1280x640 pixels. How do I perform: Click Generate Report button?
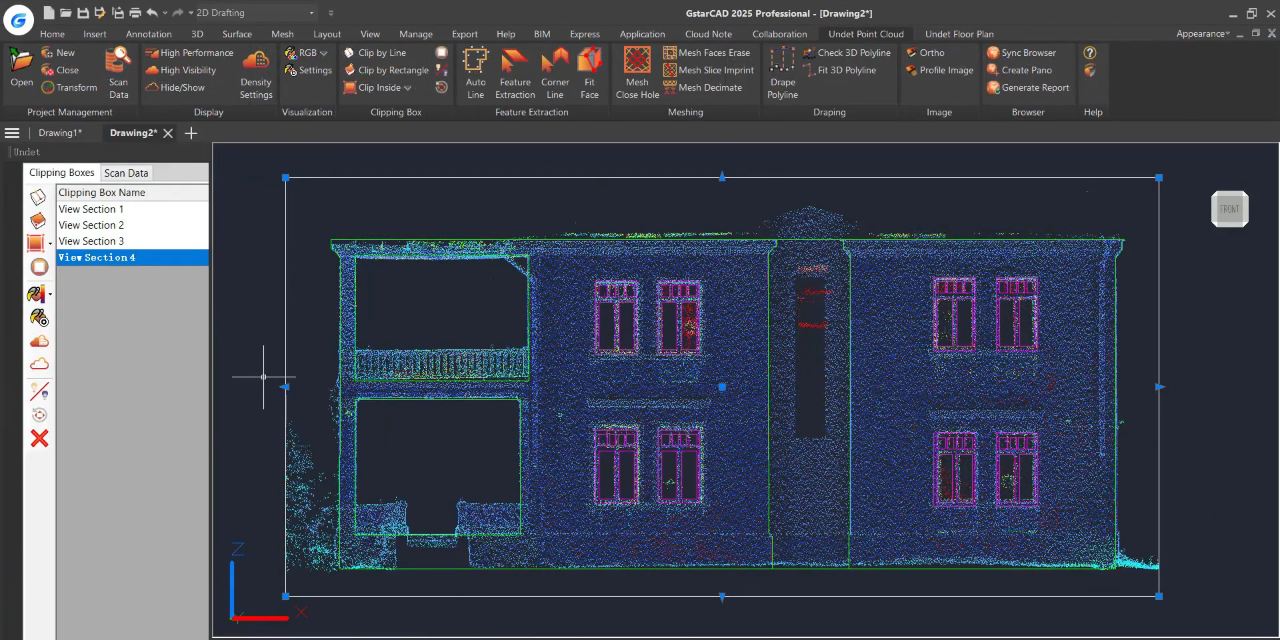(x=1028, y=87)
